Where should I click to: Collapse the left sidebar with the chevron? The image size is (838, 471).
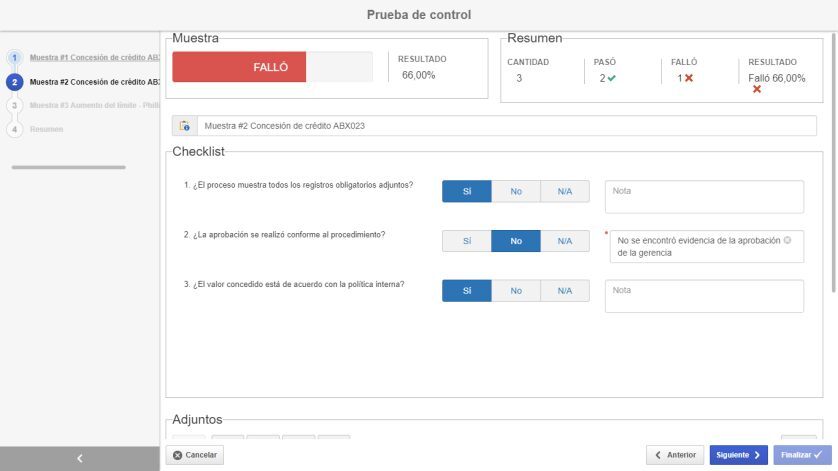80,458
